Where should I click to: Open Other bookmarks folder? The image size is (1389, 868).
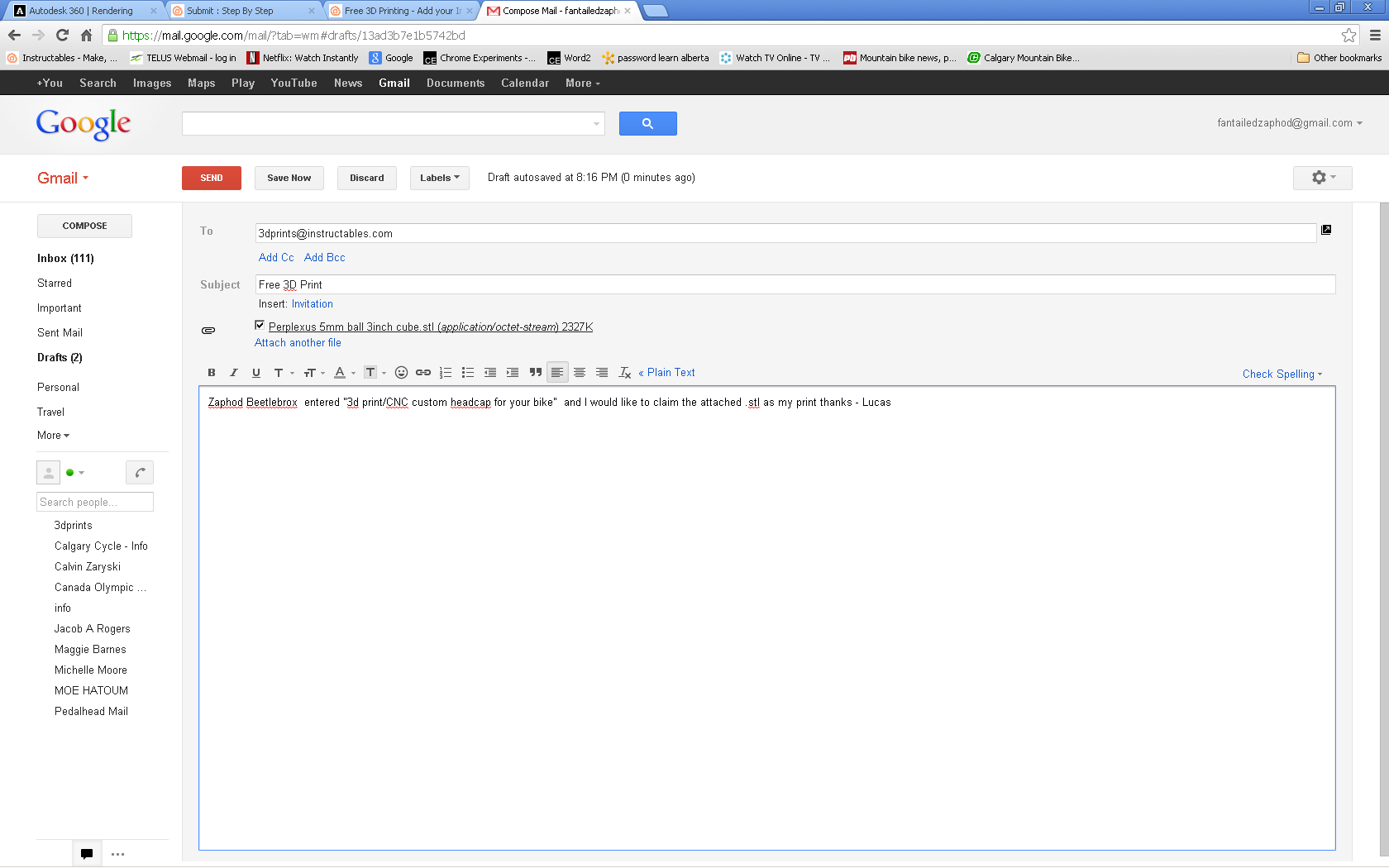tap(1339, 58)
